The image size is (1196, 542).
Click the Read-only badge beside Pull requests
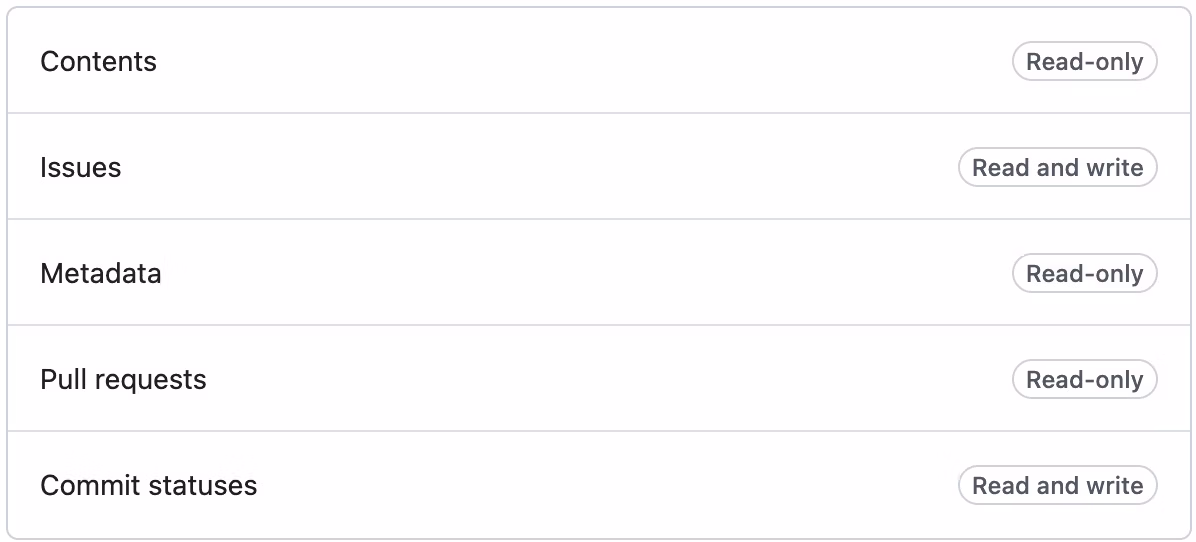(x=1084, y=380)
